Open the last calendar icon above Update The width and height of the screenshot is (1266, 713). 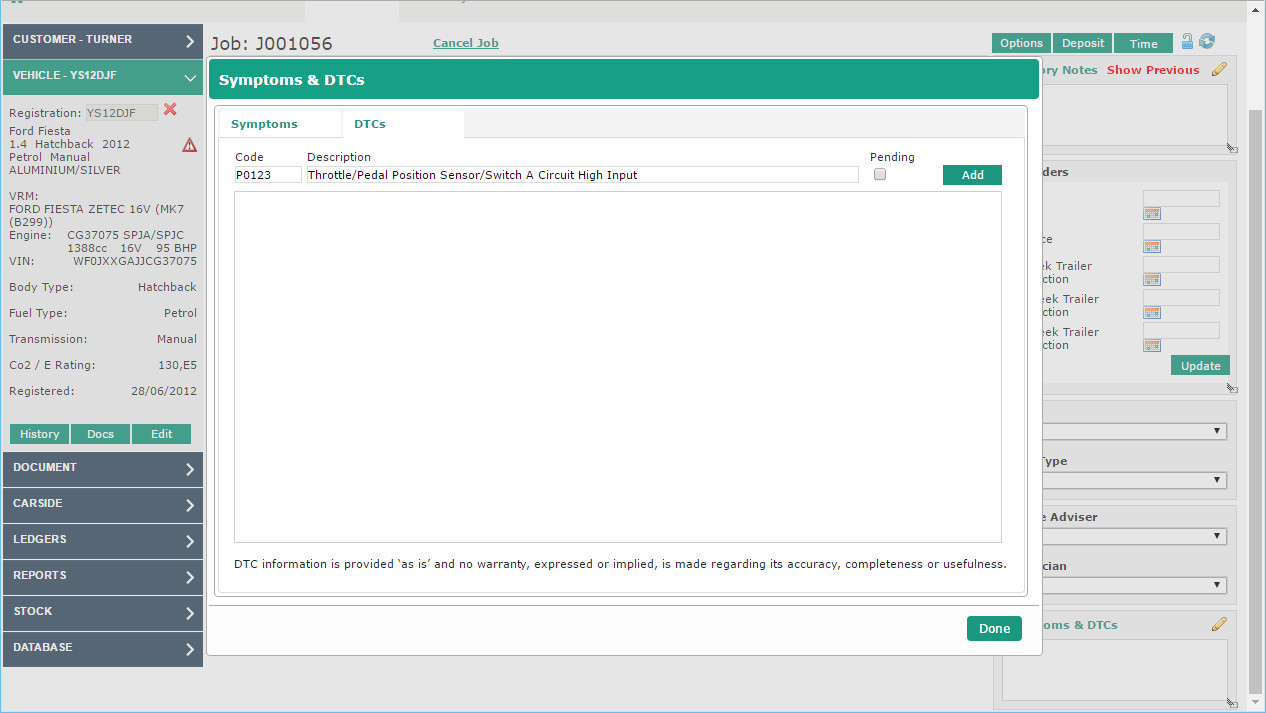coord(1152,345)
